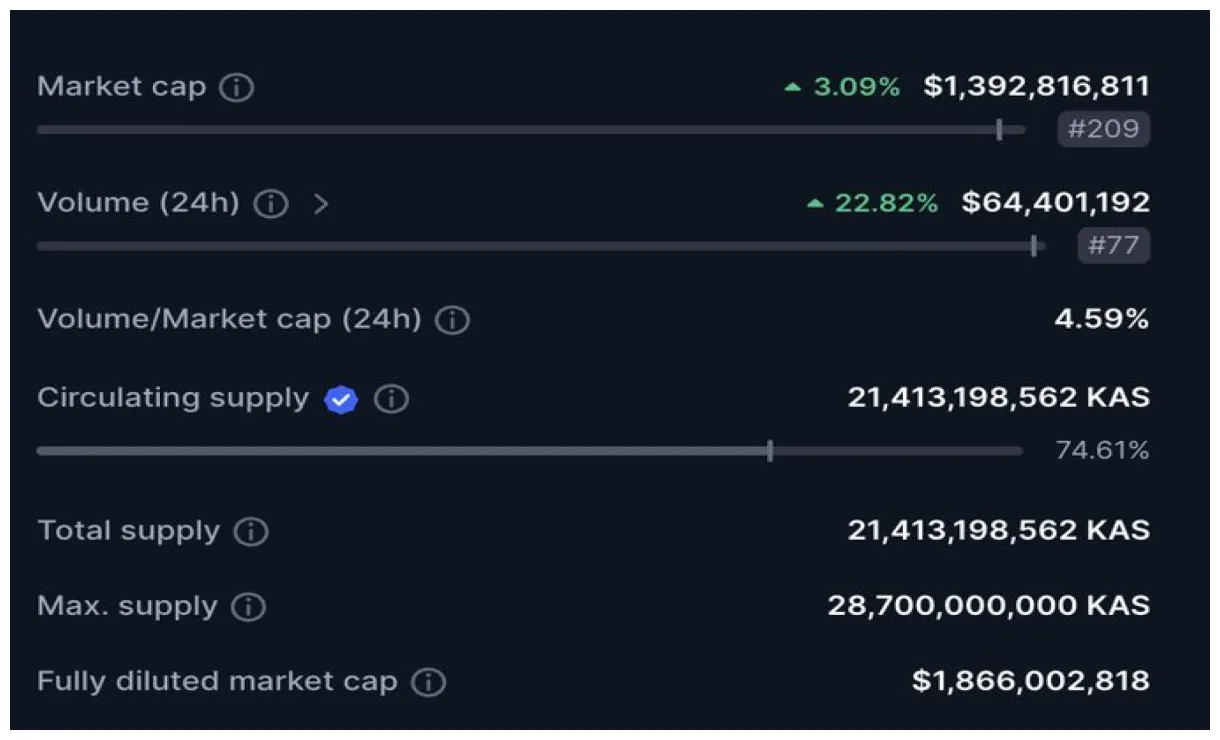Click the 74.61% circulating supply percentage
The image size is (1220, 740).
coord(1102,451)
